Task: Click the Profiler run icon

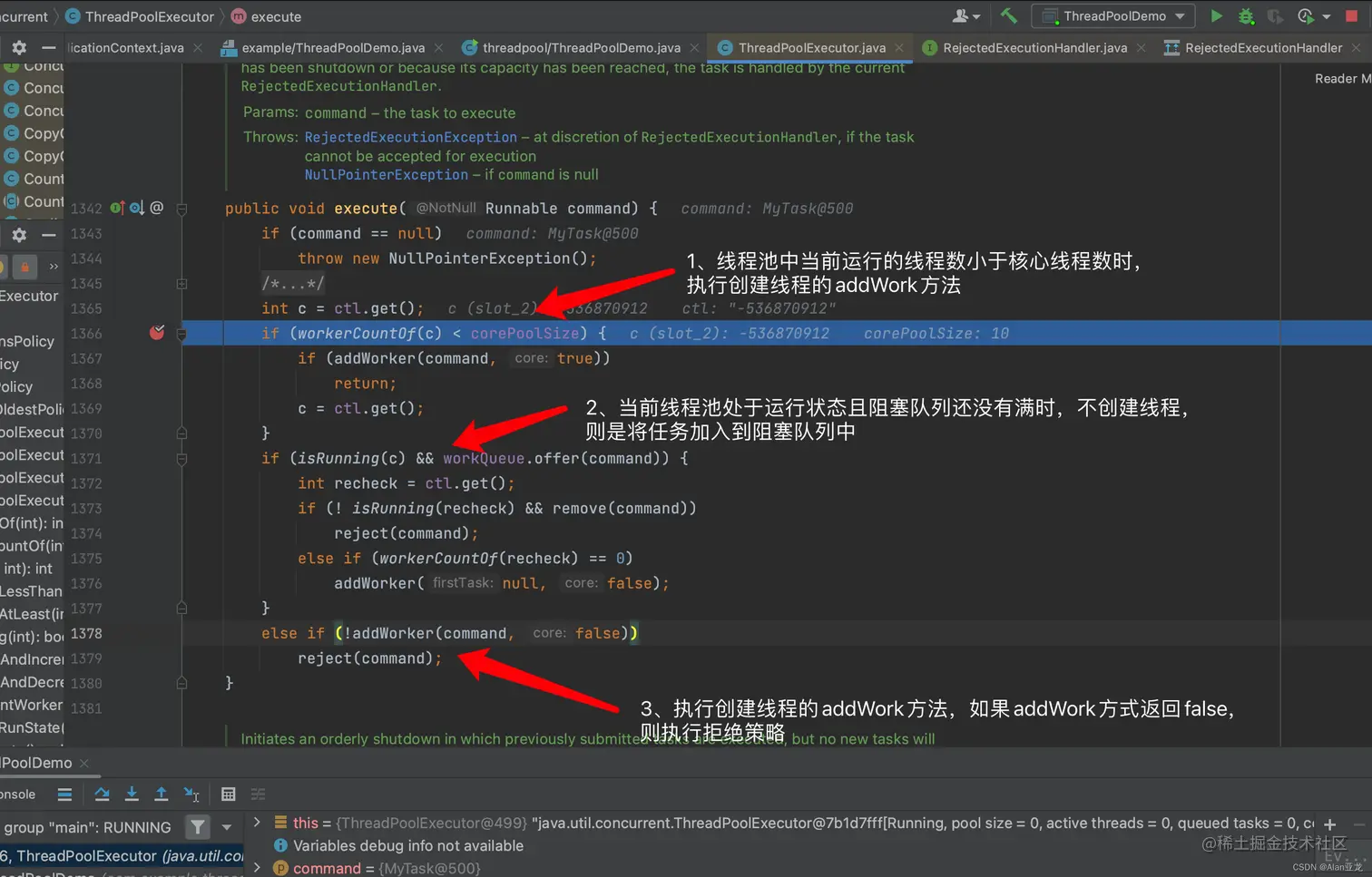Action: coord(1306,16)
